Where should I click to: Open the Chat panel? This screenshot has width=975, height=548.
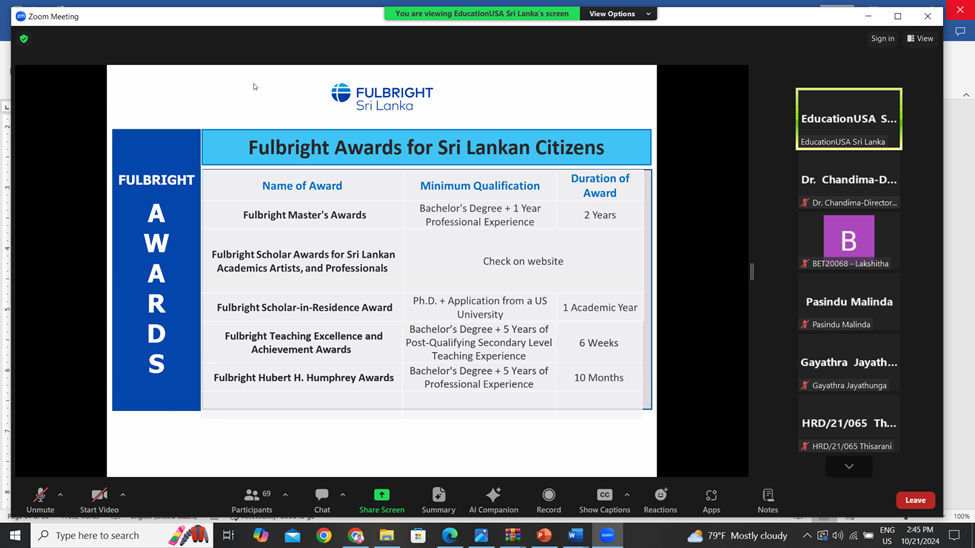(322, 500)
